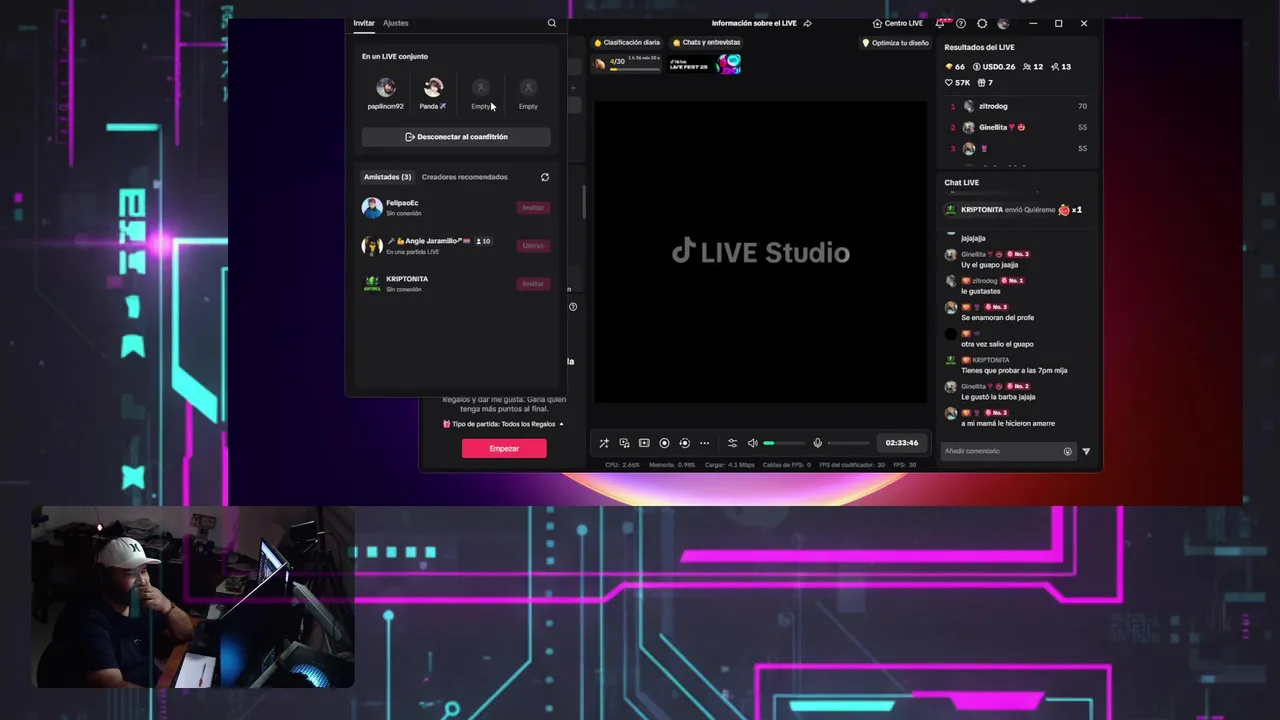
Task: Refresh the Amistades friends list
Action: click(545, 177)
